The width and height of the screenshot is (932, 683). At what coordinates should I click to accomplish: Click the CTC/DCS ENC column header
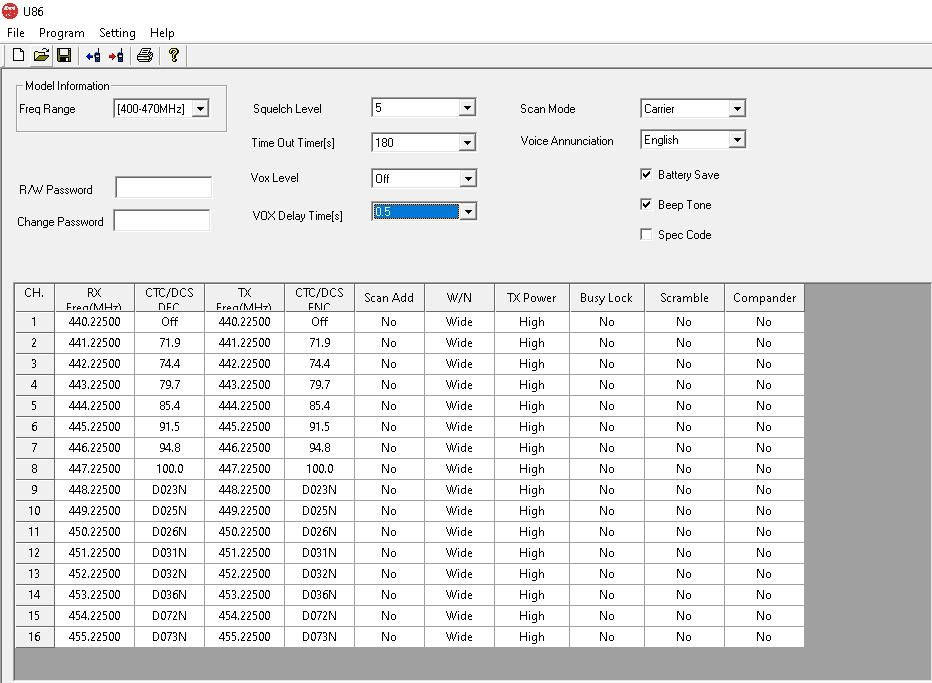[x=320, y=297]
